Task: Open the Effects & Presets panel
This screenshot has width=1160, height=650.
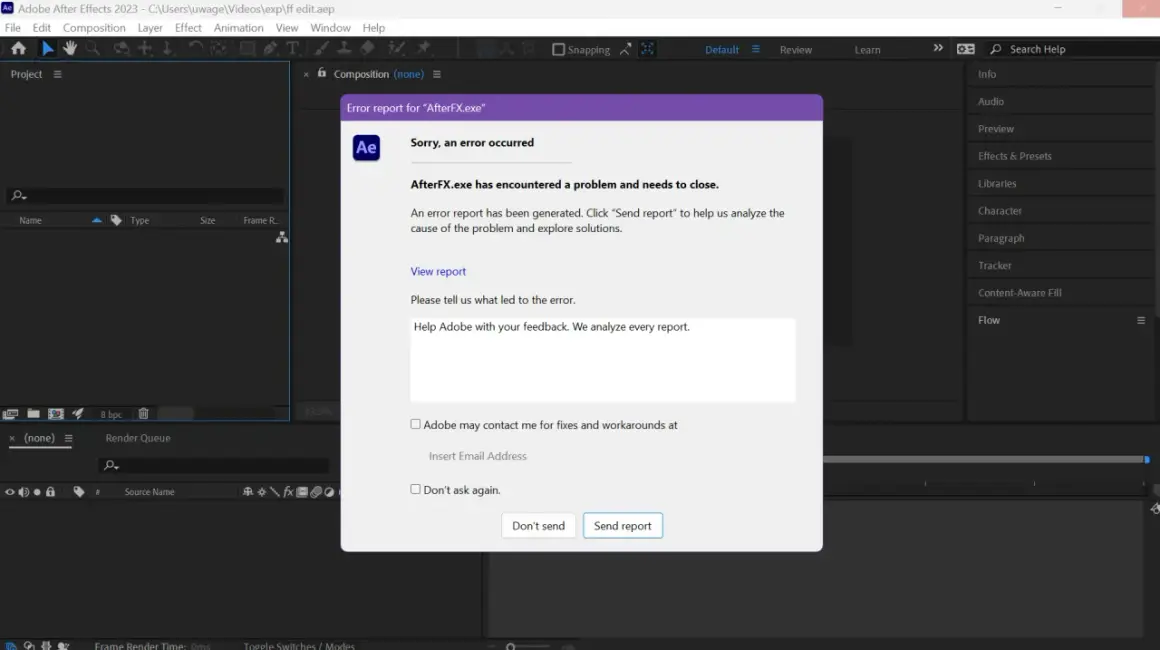Action: coord(1014,156)
